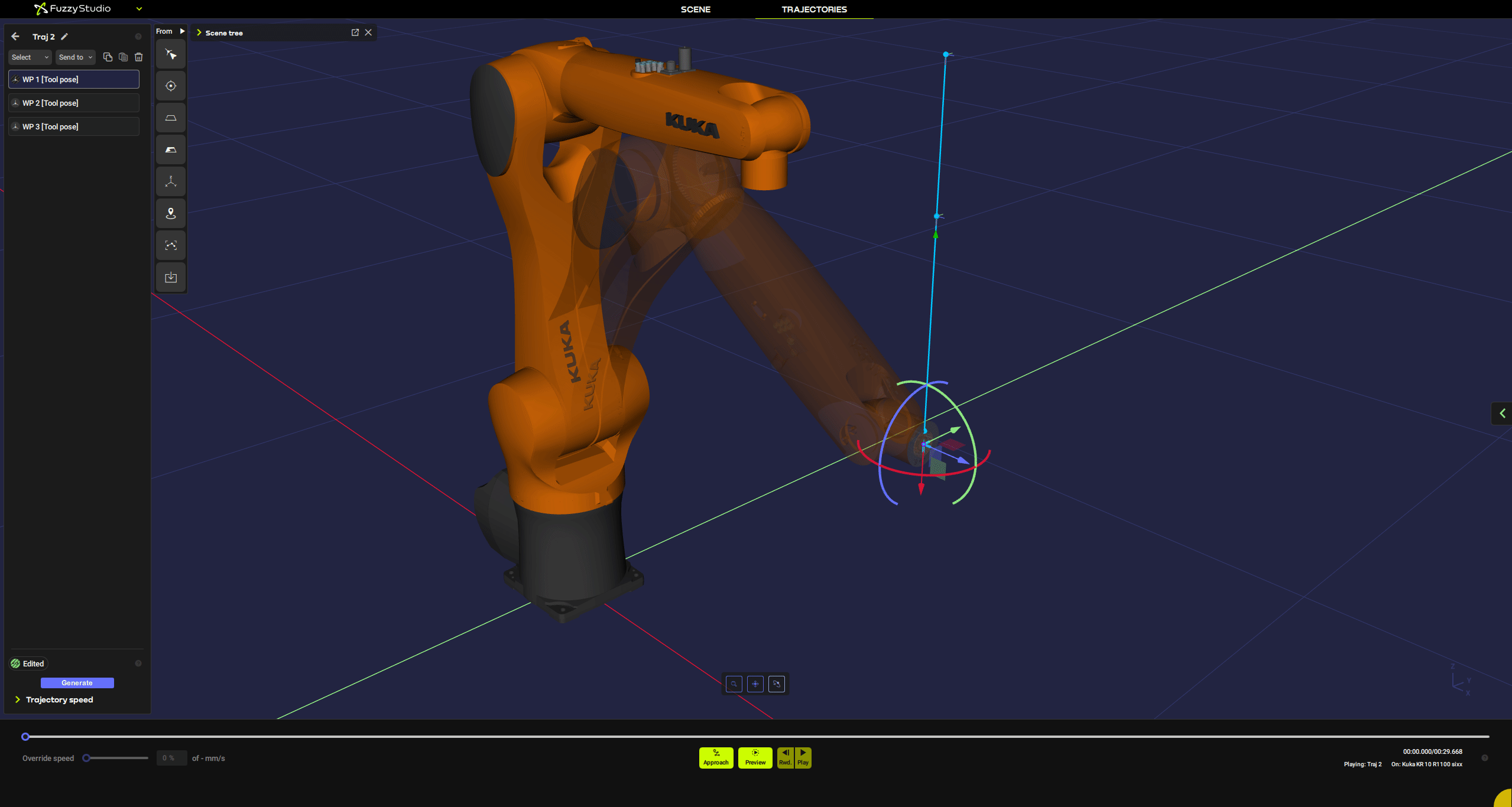Click the Approach button

point(716,758)
